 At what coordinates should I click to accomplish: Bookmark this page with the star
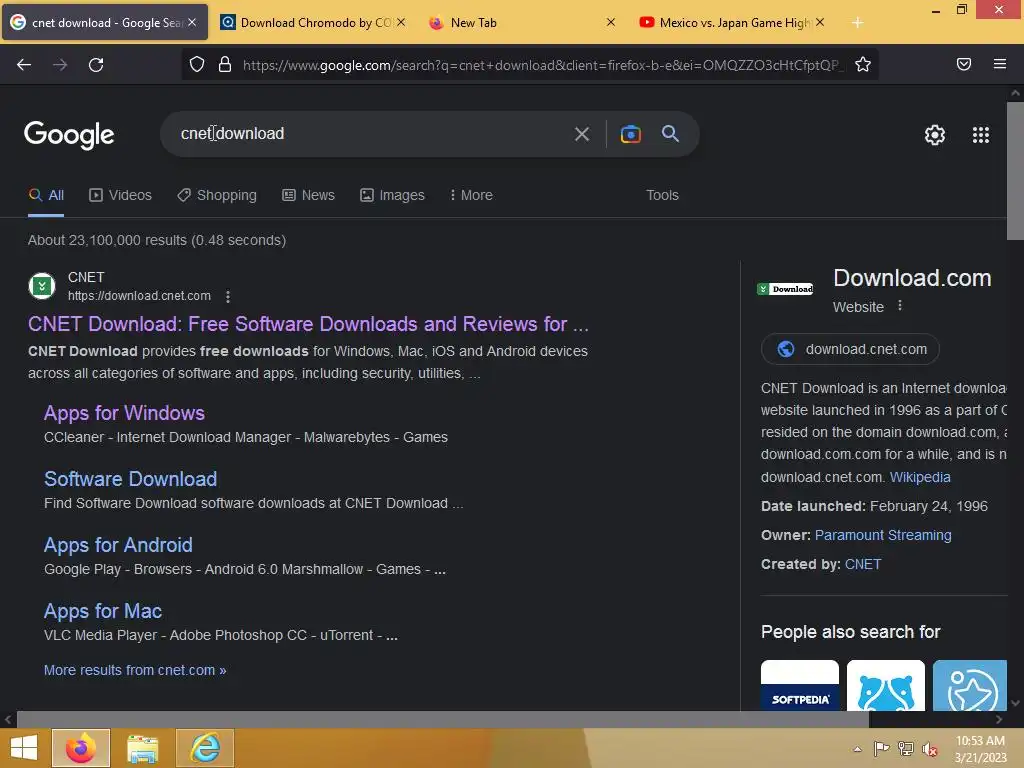[863, 65]
